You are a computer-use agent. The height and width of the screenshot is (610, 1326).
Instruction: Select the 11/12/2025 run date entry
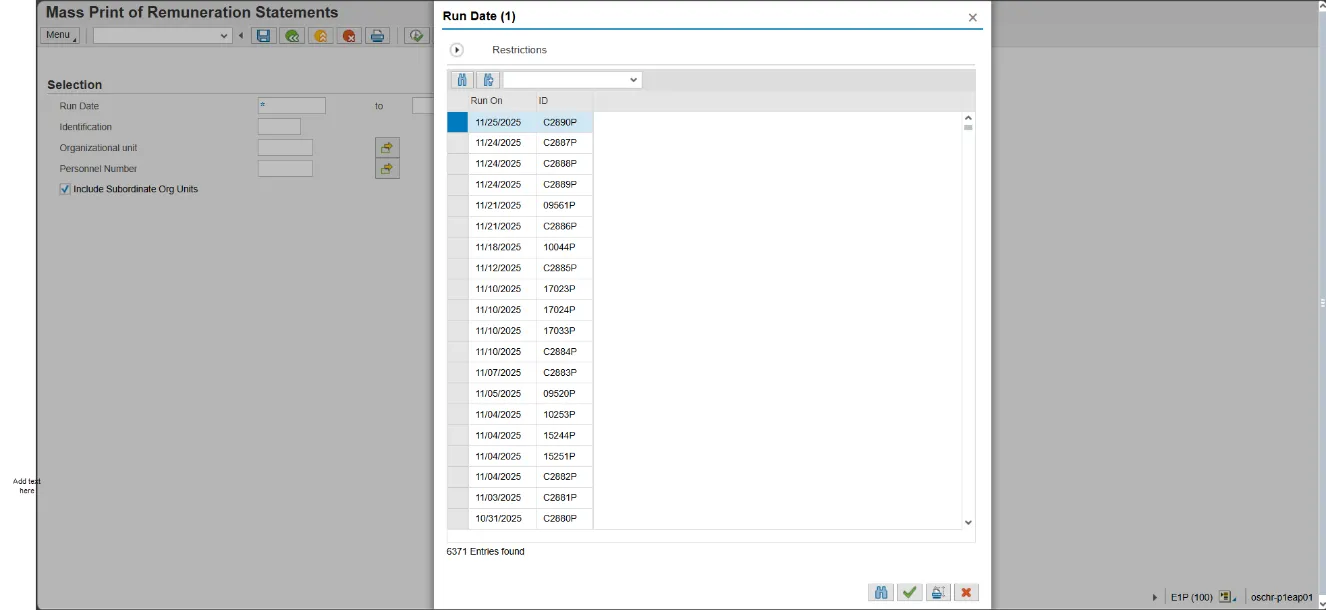(x=498, y=268)
